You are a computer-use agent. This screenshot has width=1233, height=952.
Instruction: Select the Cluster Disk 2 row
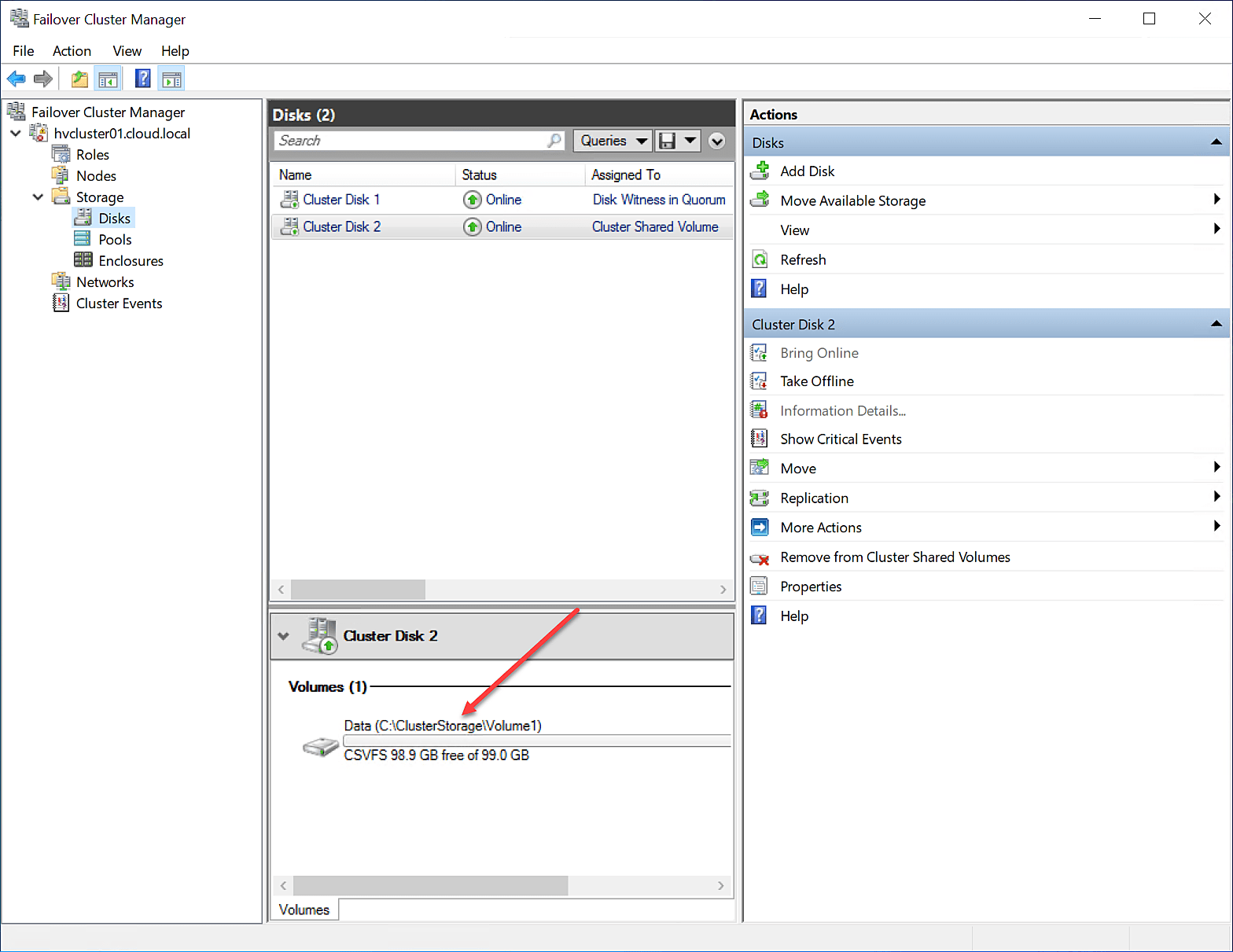502,226
